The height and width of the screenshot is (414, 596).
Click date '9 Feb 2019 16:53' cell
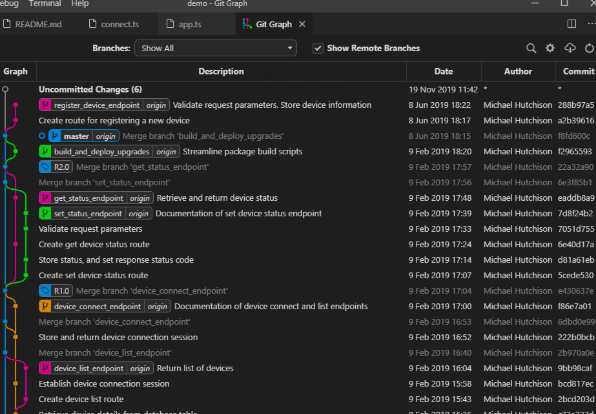(440, 322)
